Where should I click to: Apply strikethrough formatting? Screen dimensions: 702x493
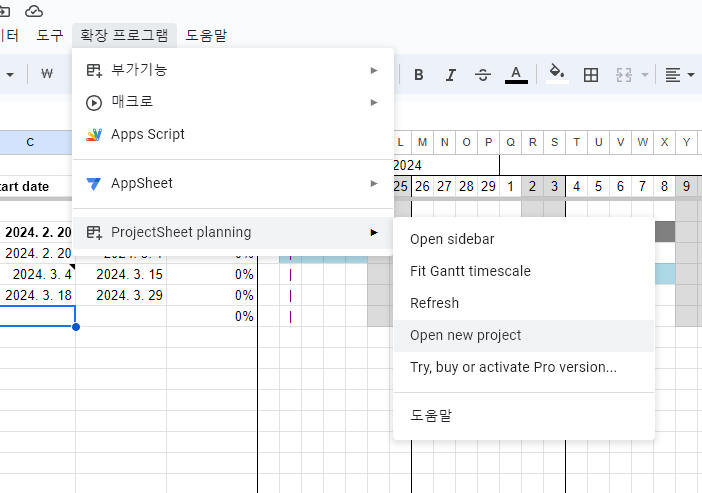(483, 75)
